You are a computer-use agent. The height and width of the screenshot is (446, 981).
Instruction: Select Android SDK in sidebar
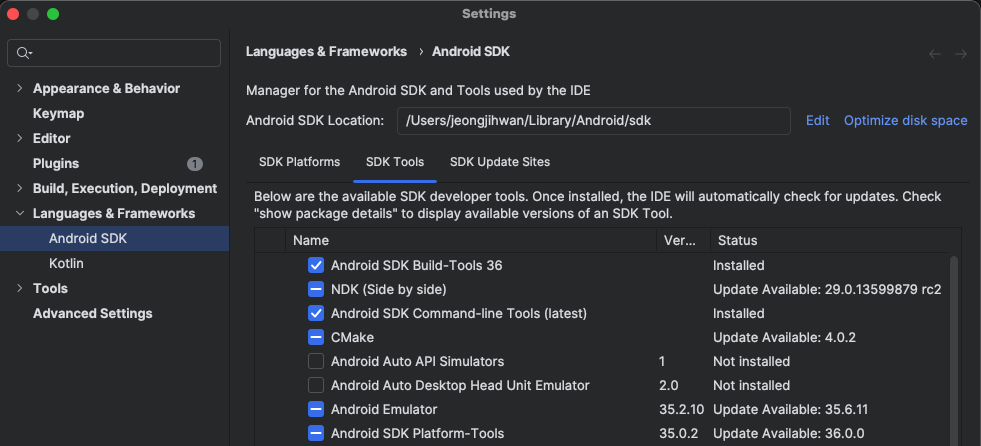click(x=114, y=238)
